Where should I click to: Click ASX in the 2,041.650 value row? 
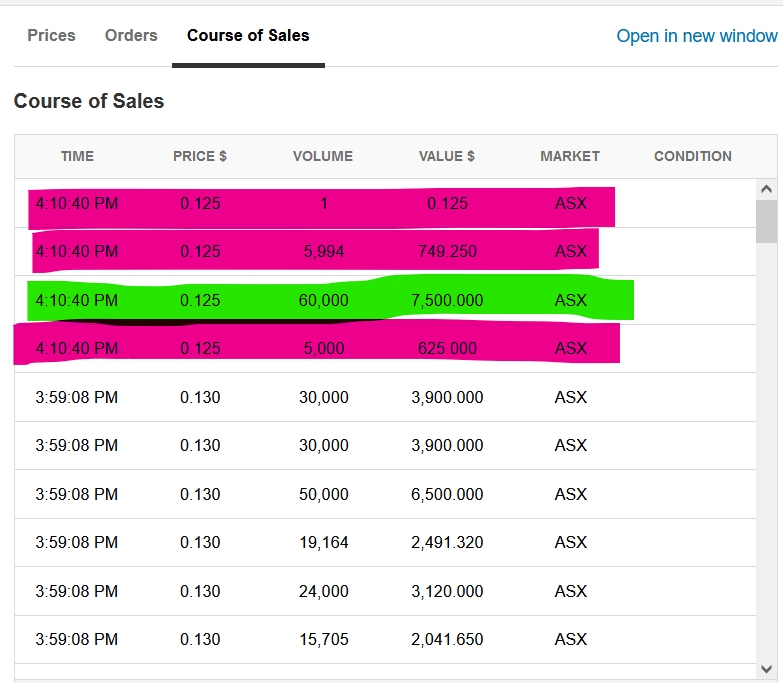click(x=571, y=639)
